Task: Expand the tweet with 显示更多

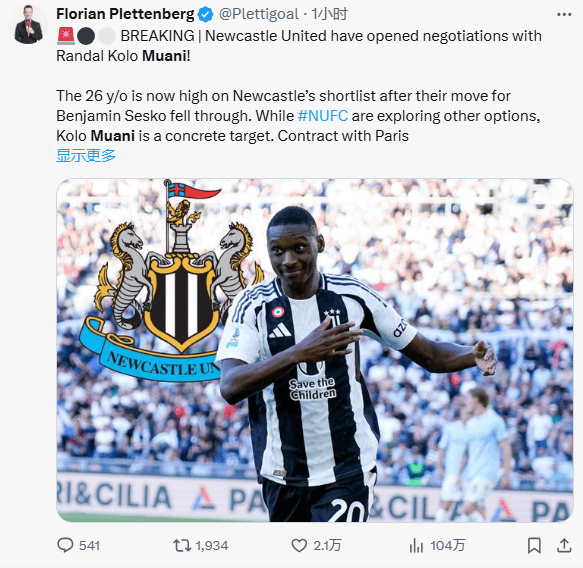Action: click(86, 155)
